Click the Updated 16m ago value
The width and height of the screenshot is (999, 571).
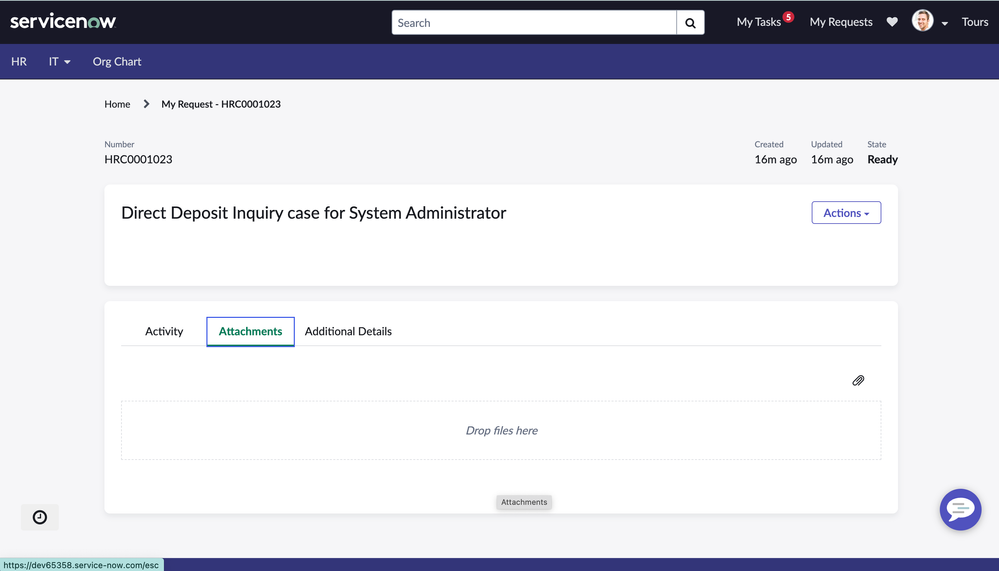831,159
